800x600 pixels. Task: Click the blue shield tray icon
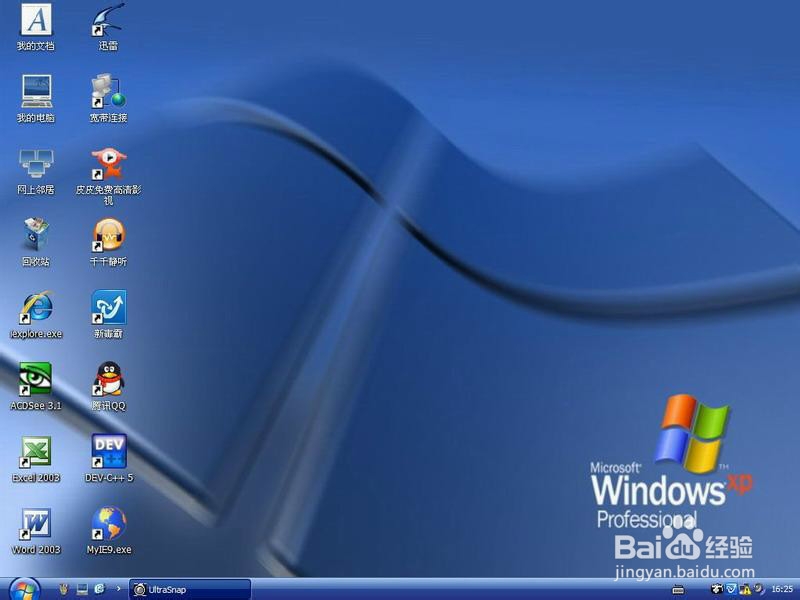pyautogui.click(x=732, y=589)
